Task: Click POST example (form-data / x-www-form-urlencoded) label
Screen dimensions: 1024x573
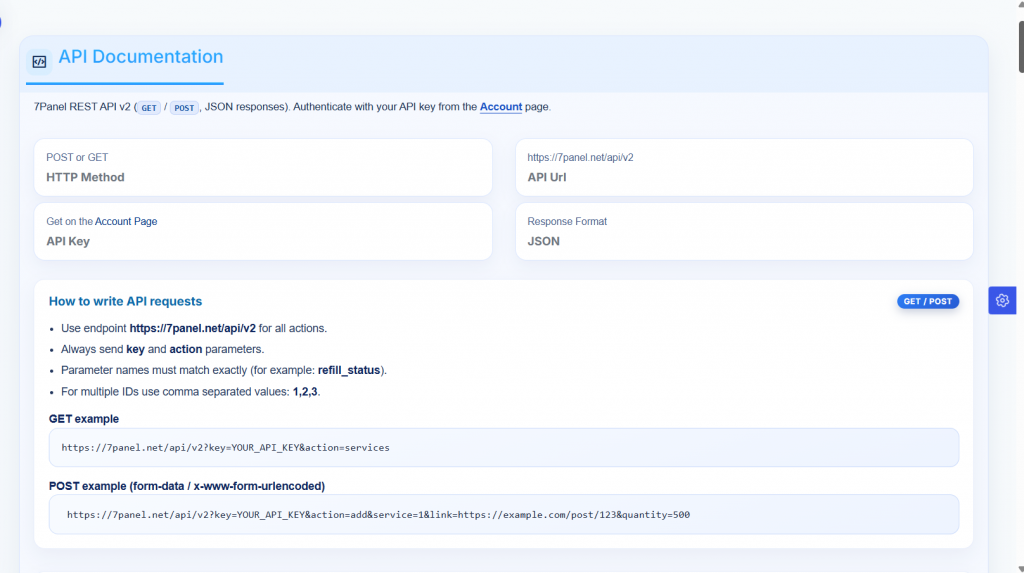Action: [x=187, y=486]
